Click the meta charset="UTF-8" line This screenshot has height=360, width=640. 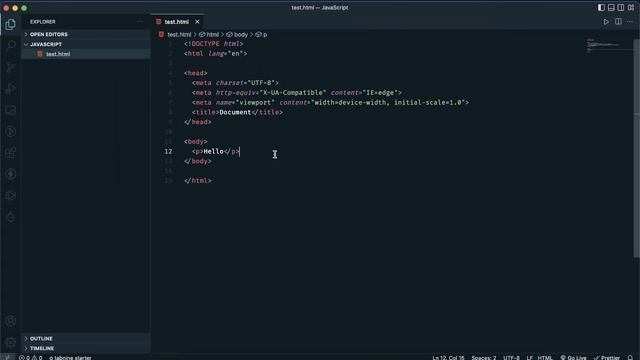point(236,83)
